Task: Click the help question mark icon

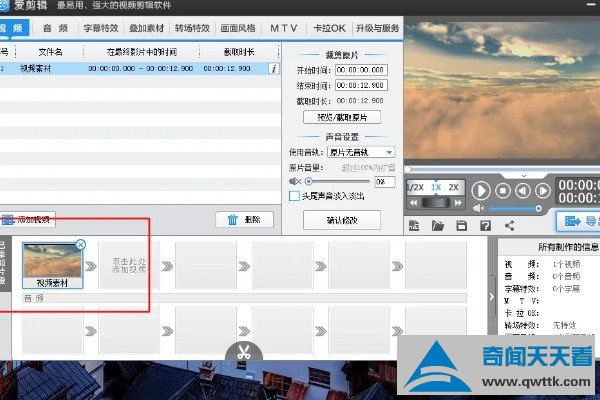Action: pos(484,225)
